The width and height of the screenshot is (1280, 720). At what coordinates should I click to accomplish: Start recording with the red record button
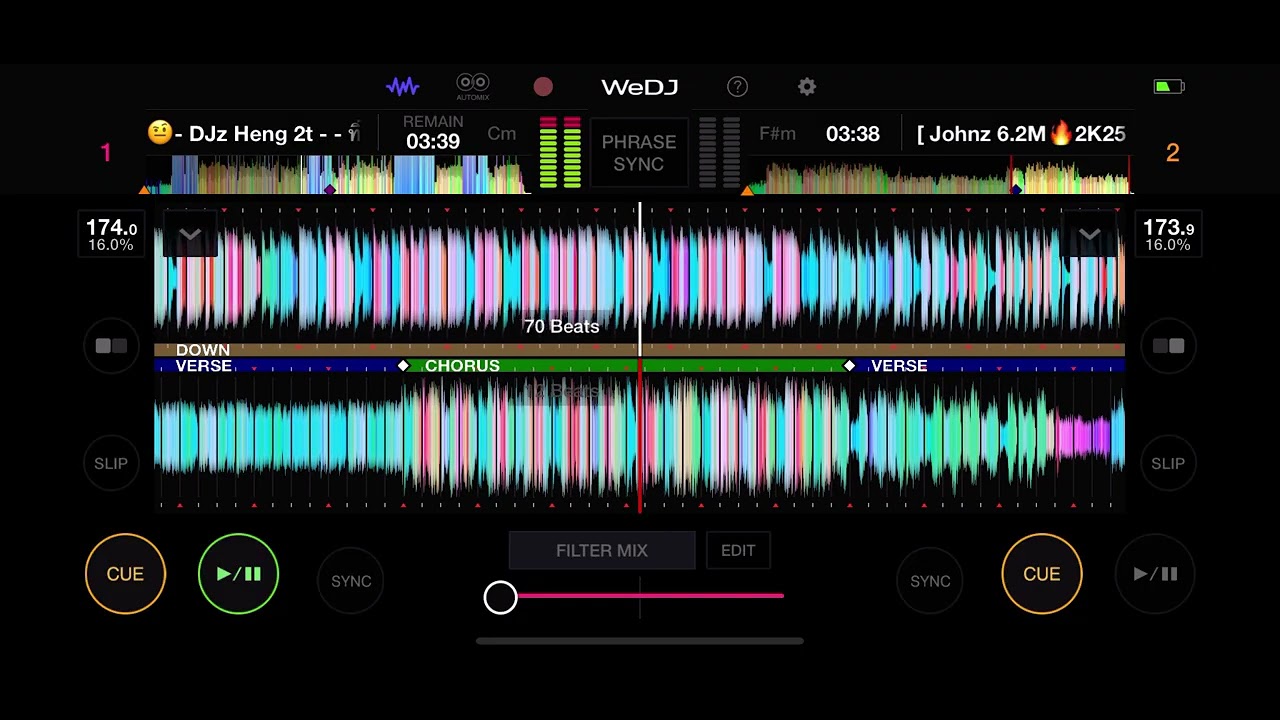(543, 87)
